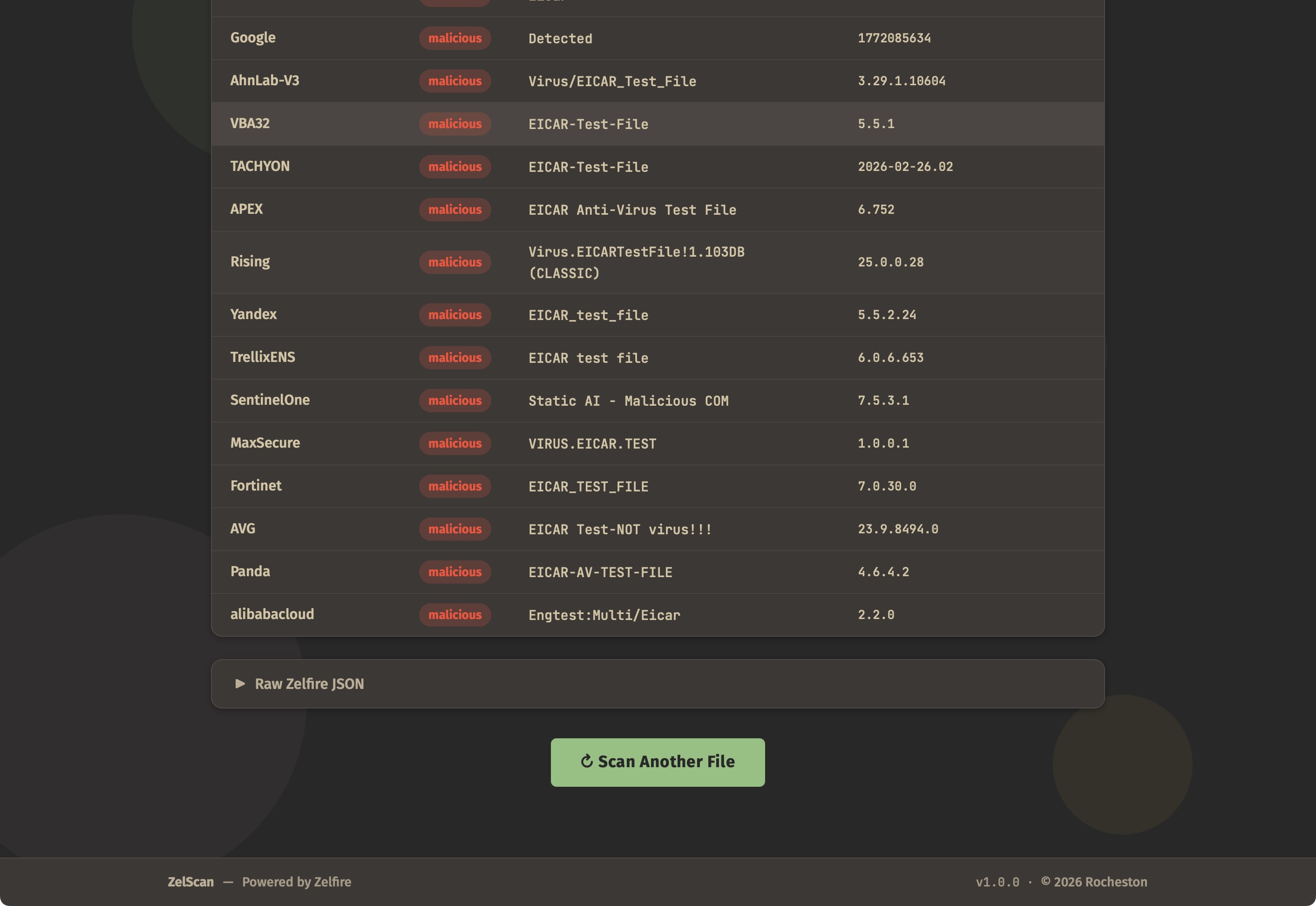
Task: Click the ZelScan footer brand text
Action: pyautogui.click(x=190, y=882)
